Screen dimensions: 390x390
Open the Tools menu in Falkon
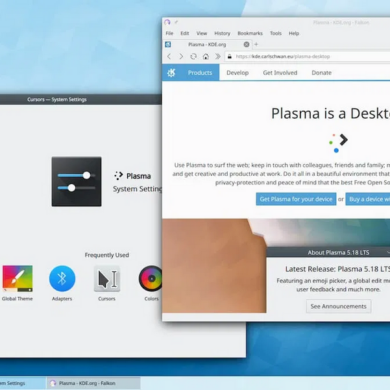tap(276, 33)
